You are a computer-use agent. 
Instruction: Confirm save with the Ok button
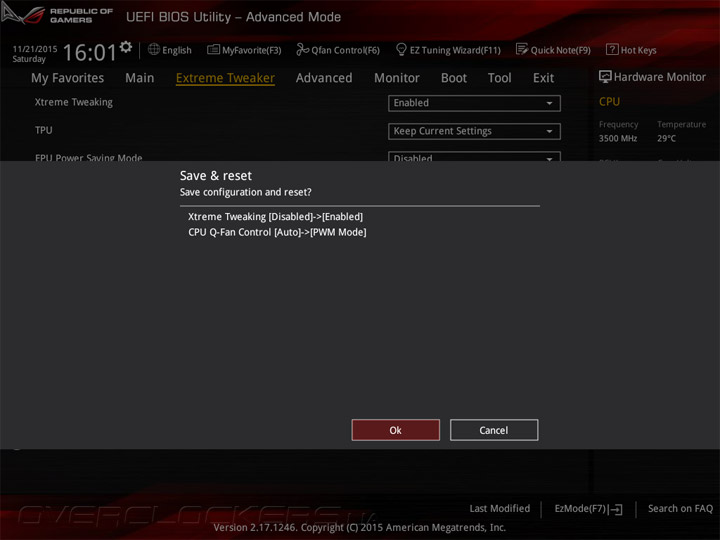pos(395,430)
